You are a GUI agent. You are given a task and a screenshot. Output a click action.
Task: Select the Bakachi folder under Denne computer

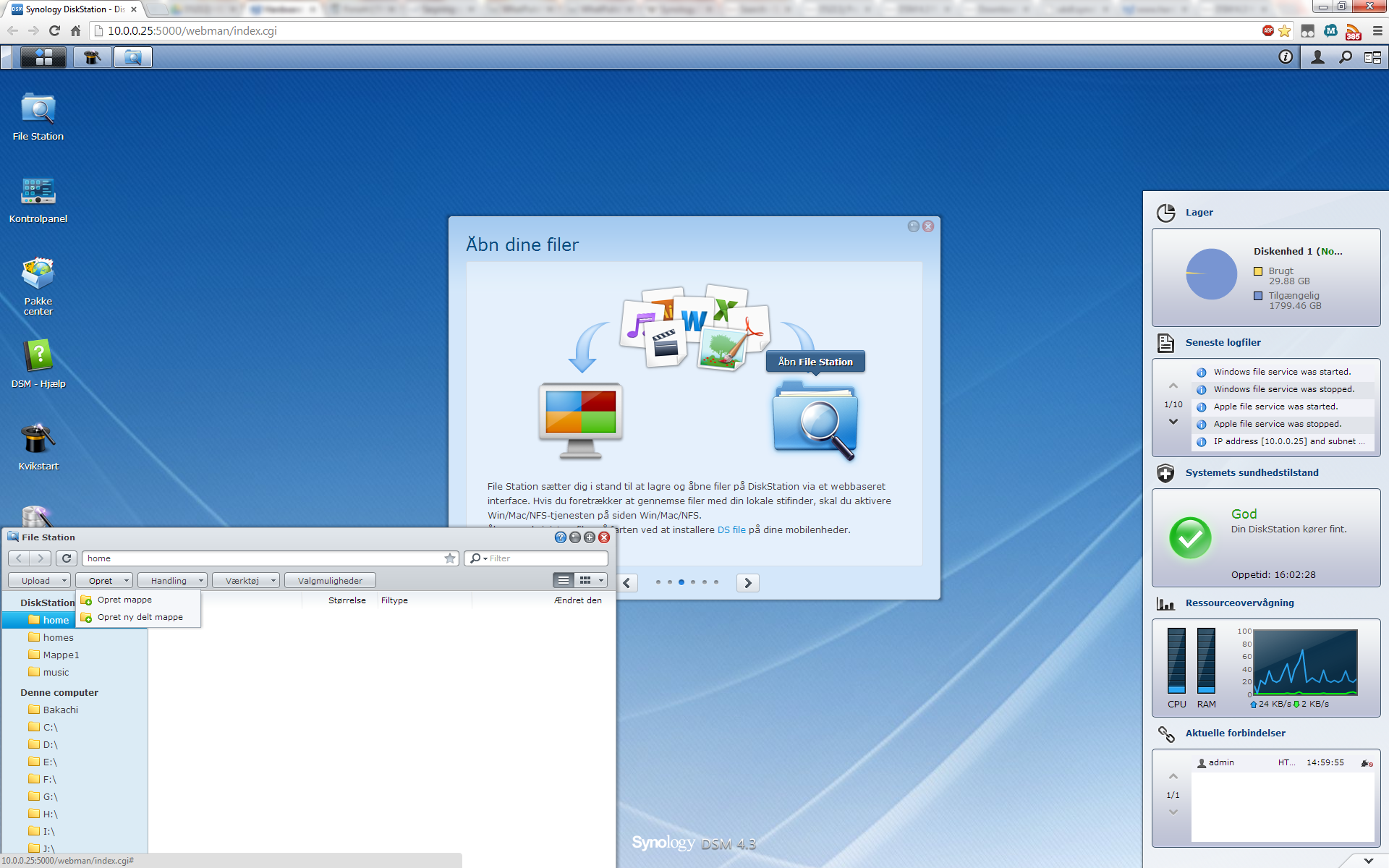click(x=60, y=710)
